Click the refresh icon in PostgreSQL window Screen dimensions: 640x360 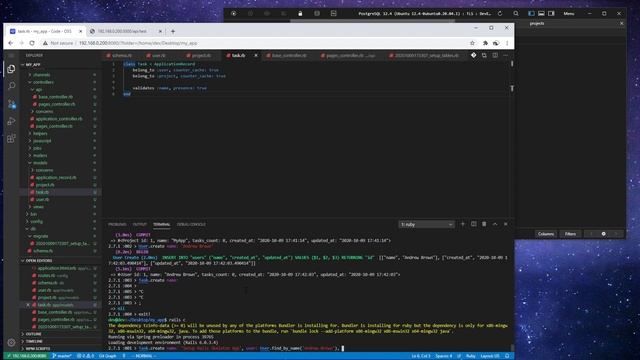pos(500,13)
